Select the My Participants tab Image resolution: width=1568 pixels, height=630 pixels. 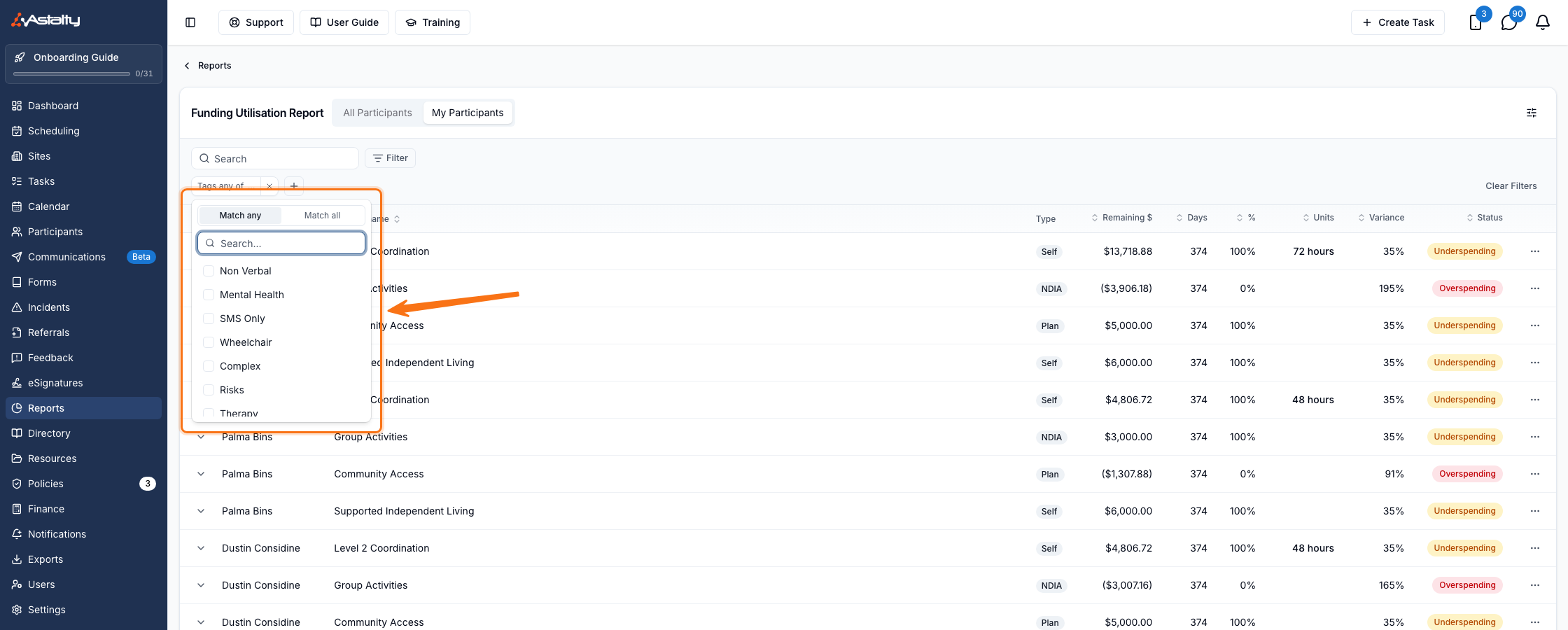click(x=468, y=113)
